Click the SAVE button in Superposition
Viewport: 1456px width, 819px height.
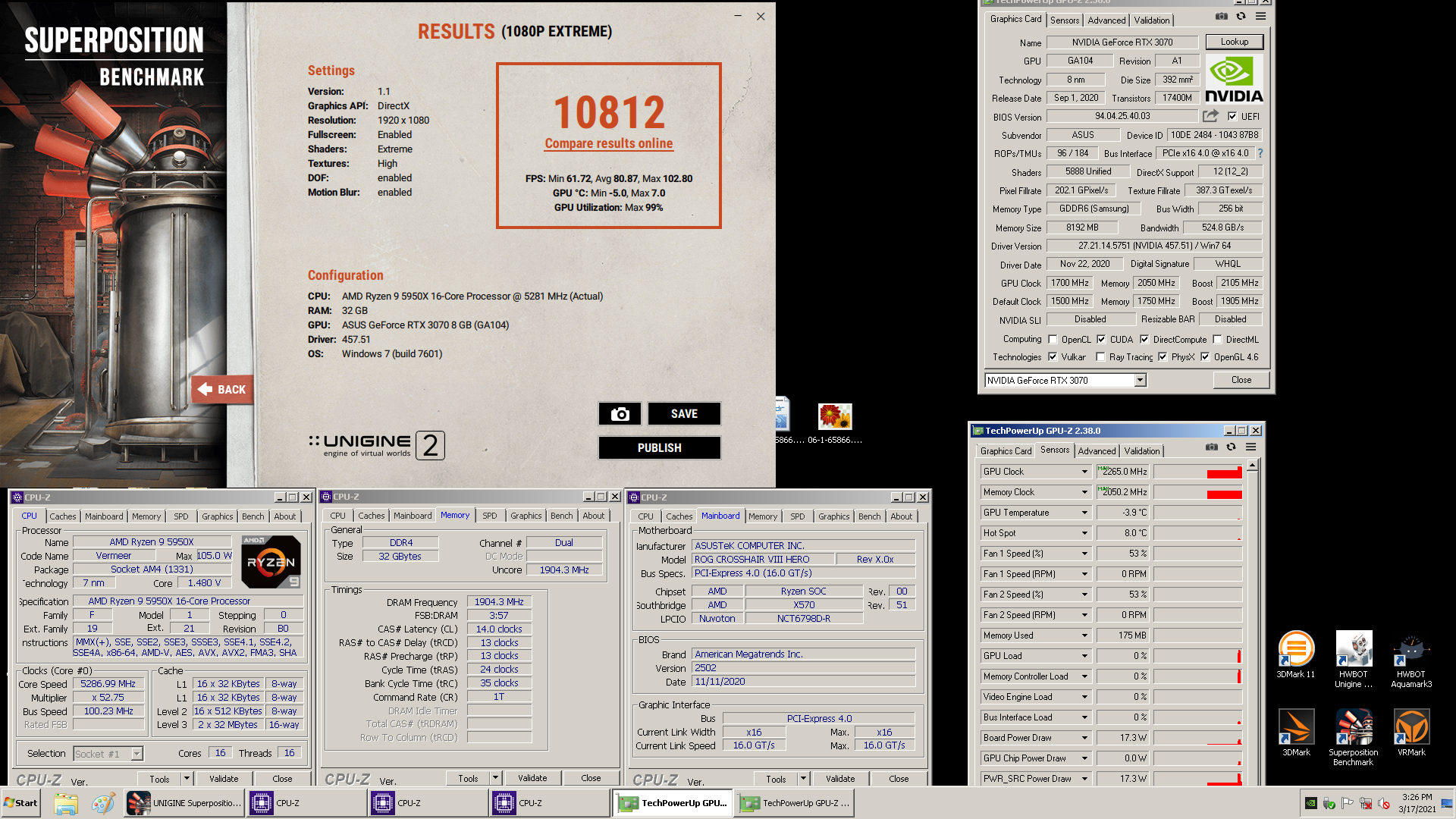point(684,413)
